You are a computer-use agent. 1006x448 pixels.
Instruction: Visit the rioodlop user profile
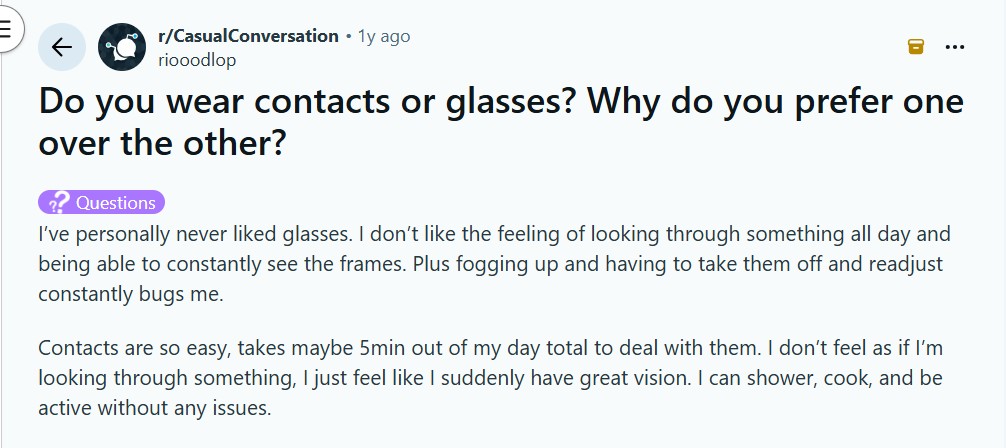tap(197, 59)
